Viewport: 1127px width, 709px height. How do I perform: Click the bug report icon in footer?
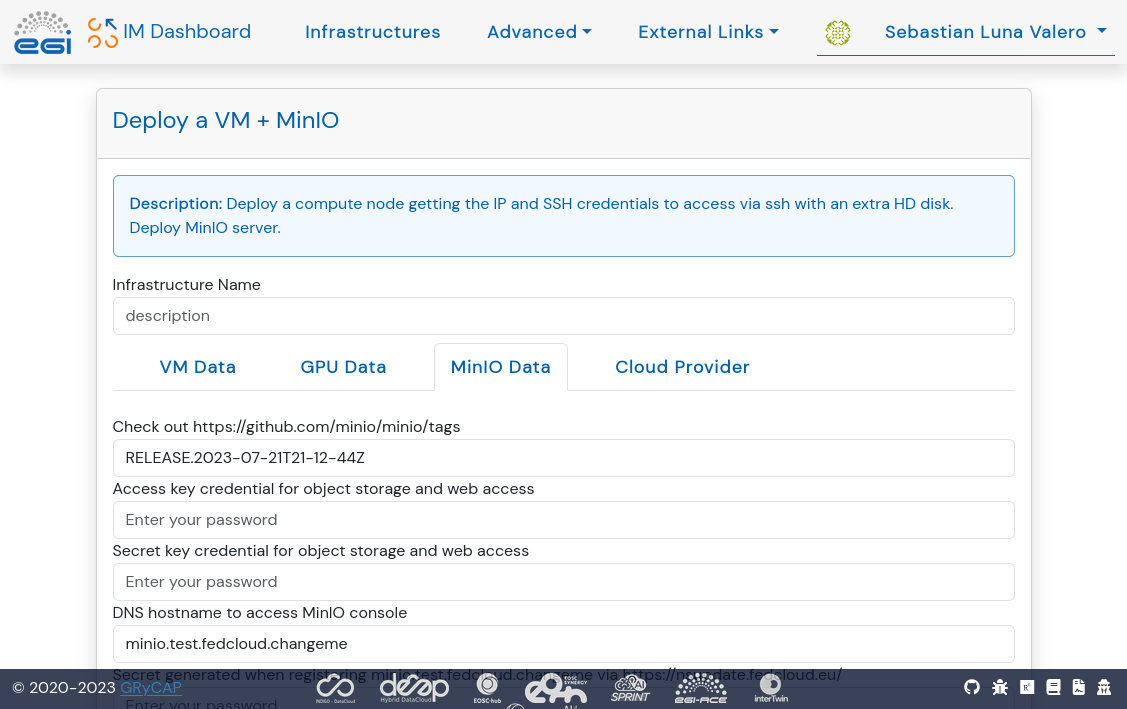(1000, 687)
